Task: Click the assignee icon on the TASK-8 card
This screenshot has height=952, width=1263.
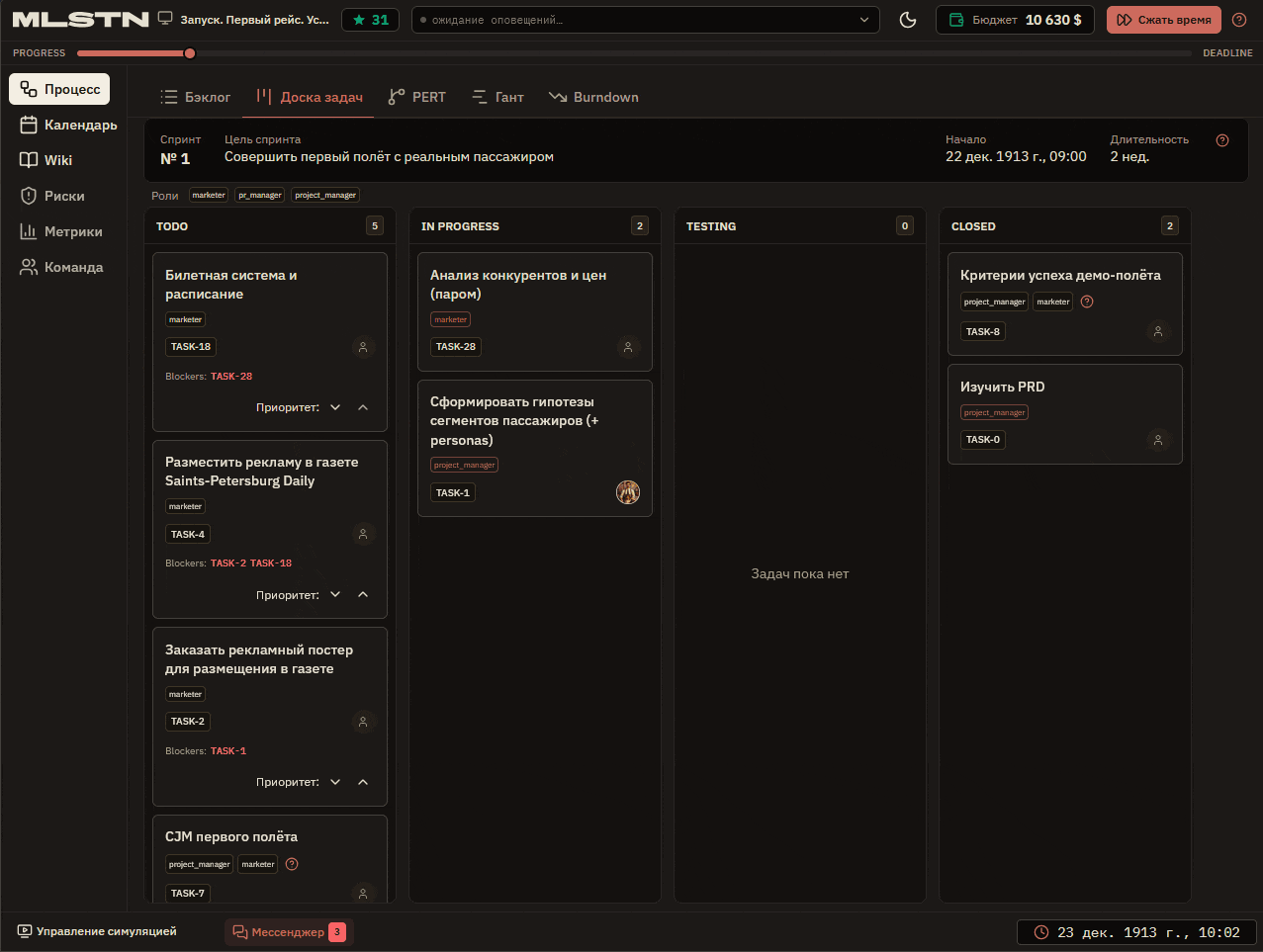Action: tap(1158, 332)
